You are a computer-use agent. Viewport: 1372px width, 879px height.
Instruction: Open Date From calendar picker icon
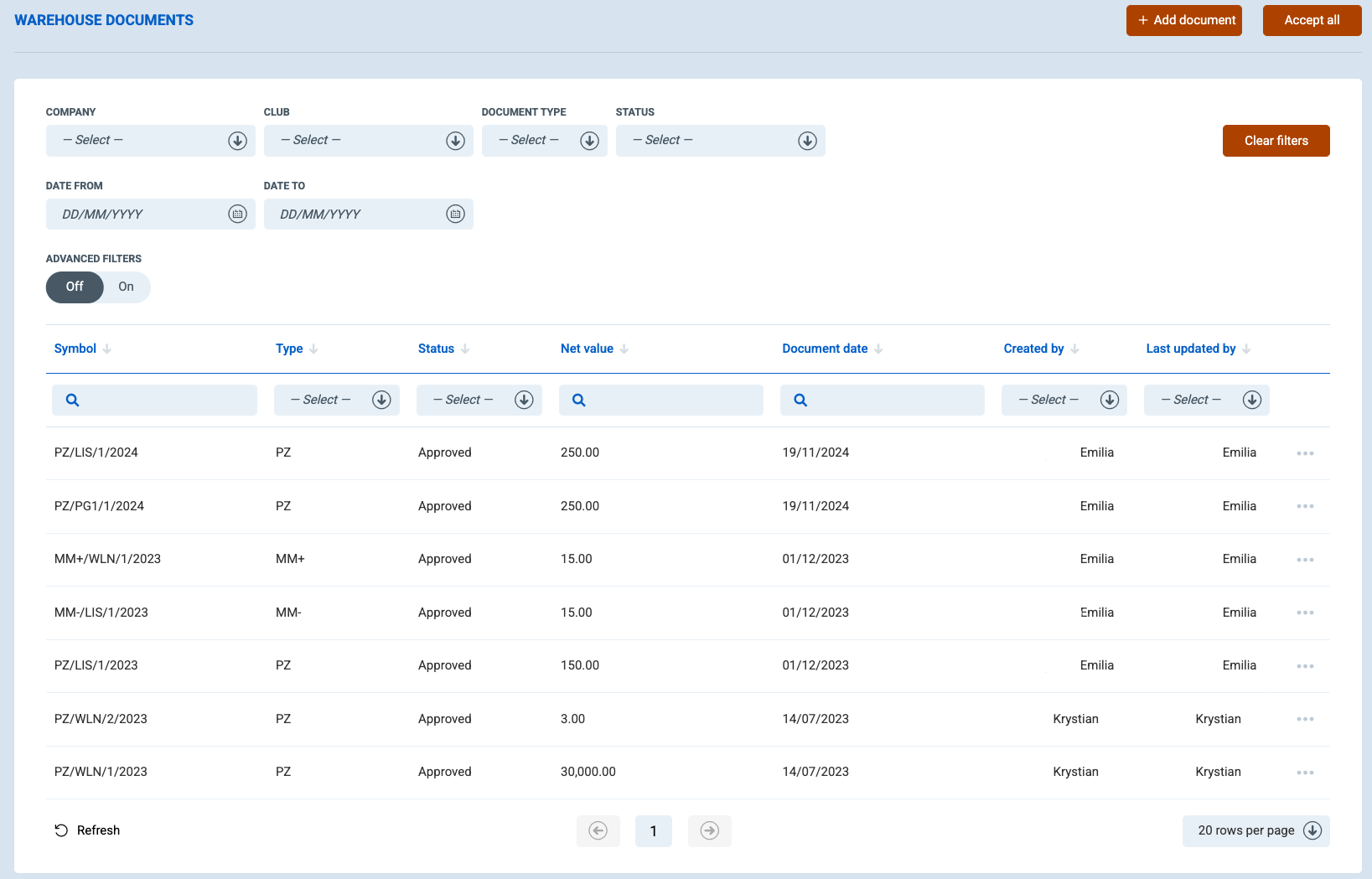click(237, 215)
